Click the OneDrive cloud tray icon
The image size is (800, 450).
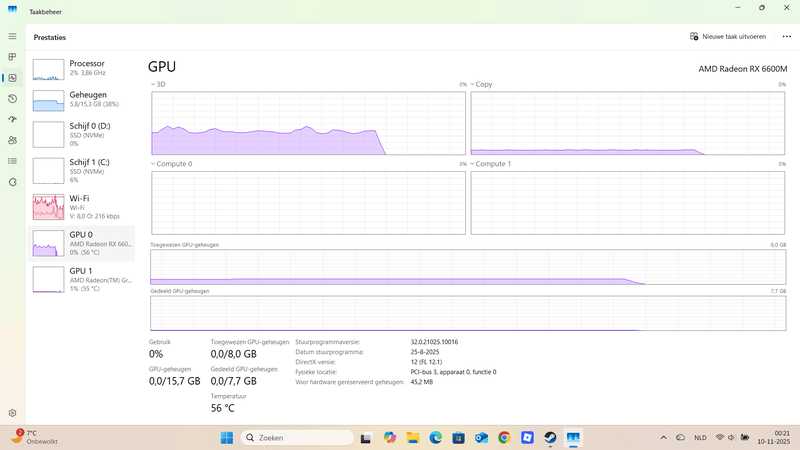tap(681, 438)
